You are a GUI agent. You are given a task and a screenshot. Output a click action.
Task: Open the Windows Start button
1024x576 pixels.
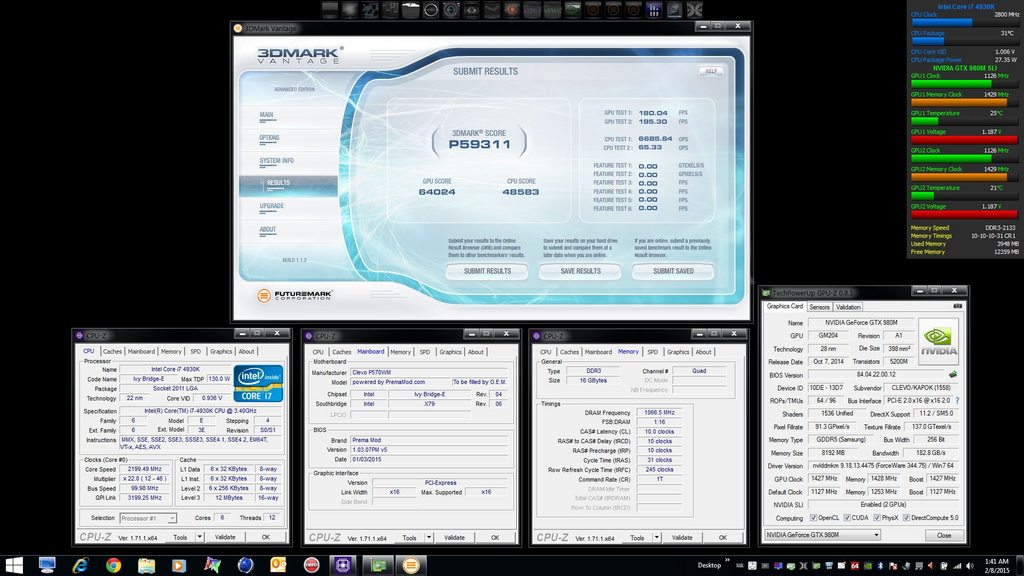click(x=14, y=565)
